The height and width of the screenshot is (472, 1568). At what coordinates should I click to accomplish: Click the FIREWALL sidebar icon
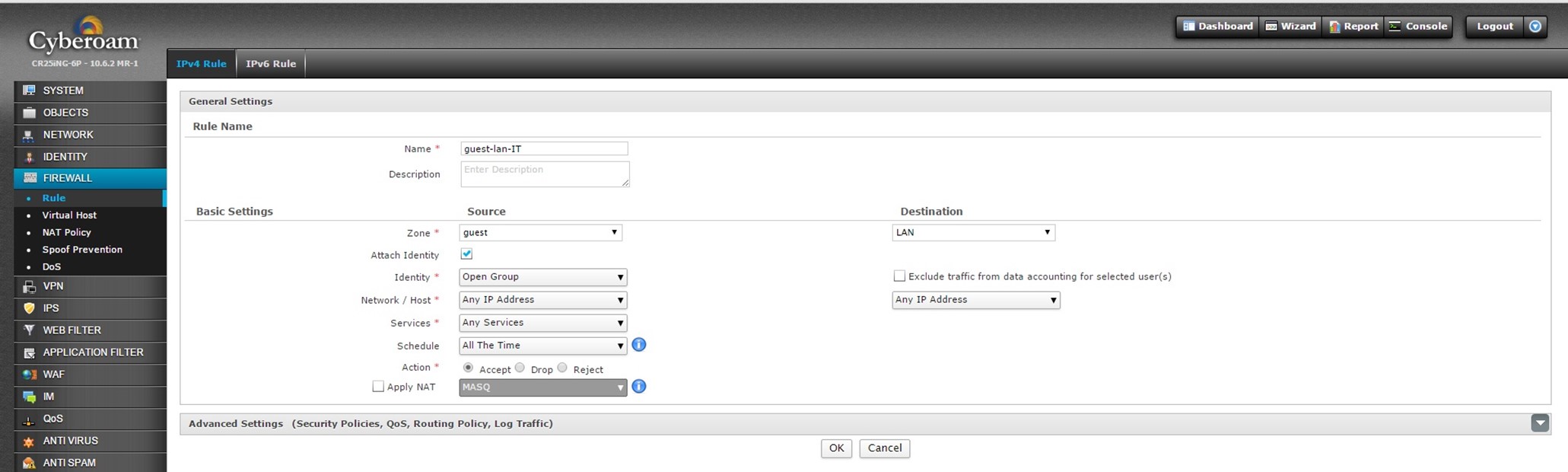[30, 177]
